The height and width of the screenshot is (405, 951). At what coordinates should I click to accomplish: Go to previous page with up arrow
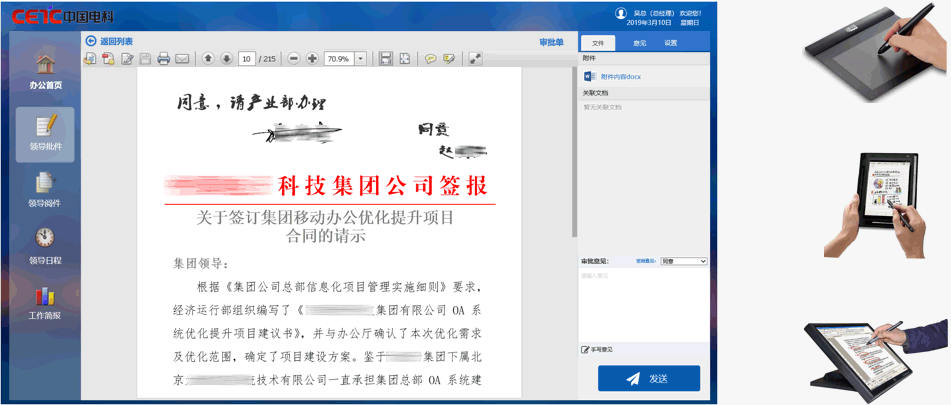pyautogui.click(x=208, y=59)
